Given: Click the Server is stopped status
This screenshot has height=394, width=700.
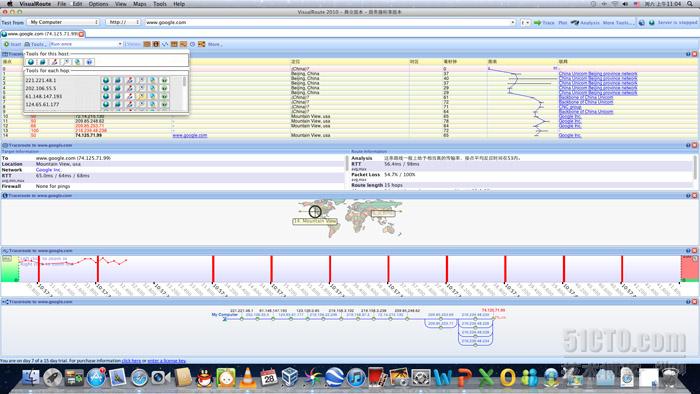Looking at the screenshot, I should point(677,22).
